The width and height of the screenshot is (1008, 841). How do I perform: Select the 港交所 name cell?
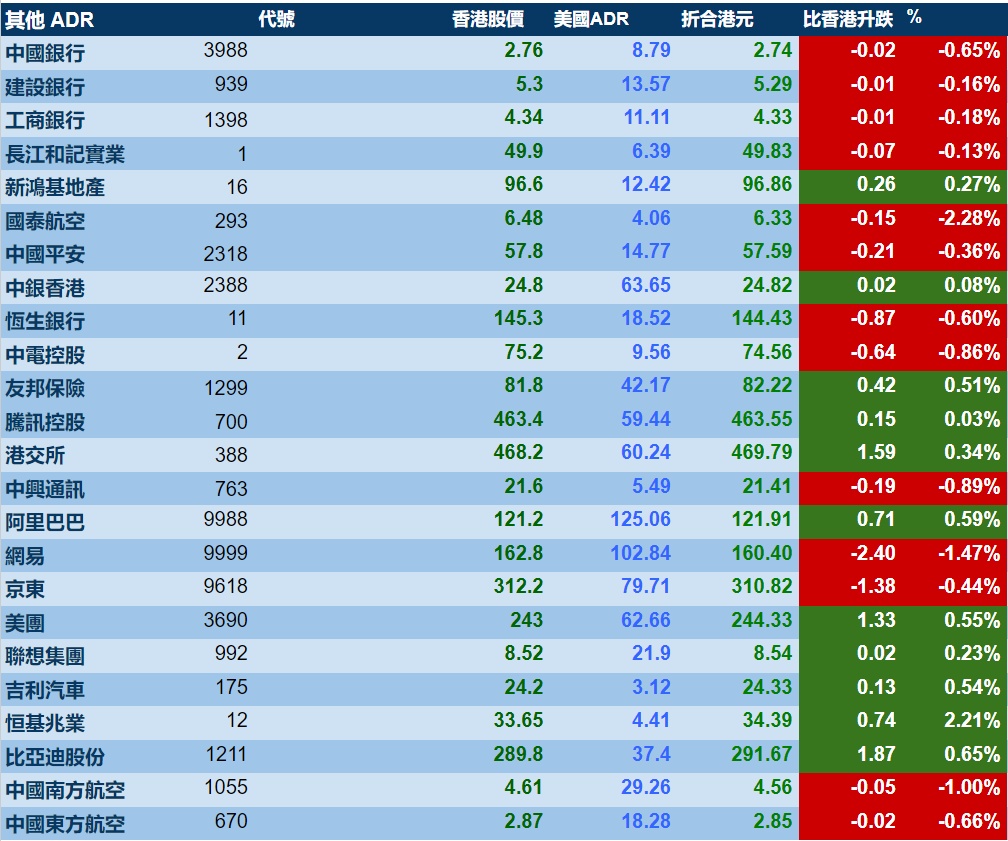point(35,455)
